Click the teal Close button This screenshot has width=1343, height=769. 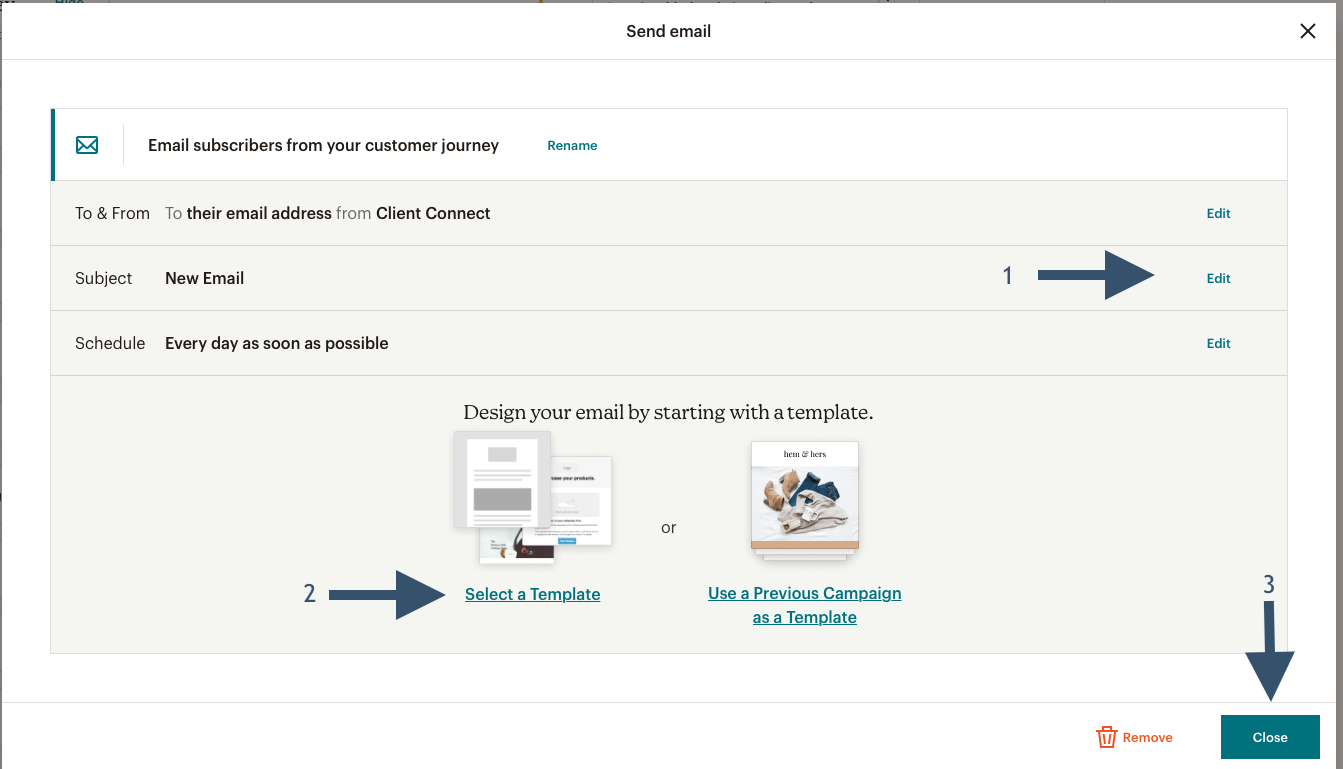(x=1270, y=737)
